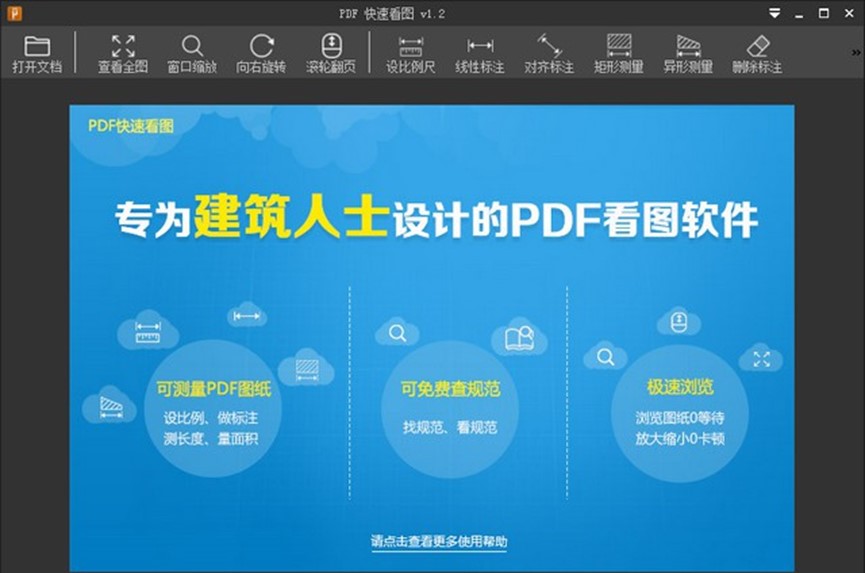Activate the 异形测量 irregular shape measurement tool
Screen dimensions: 865x573
pos(688,54)
